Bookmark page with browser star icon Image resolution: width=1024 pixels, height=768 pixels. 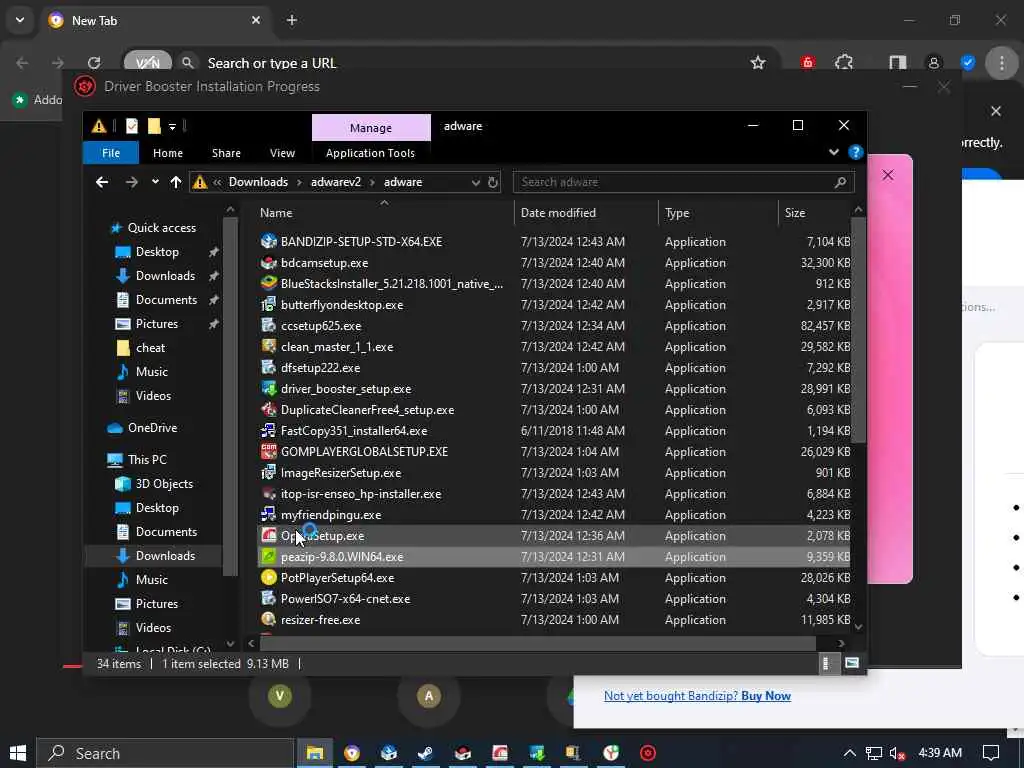click(758, 63)
